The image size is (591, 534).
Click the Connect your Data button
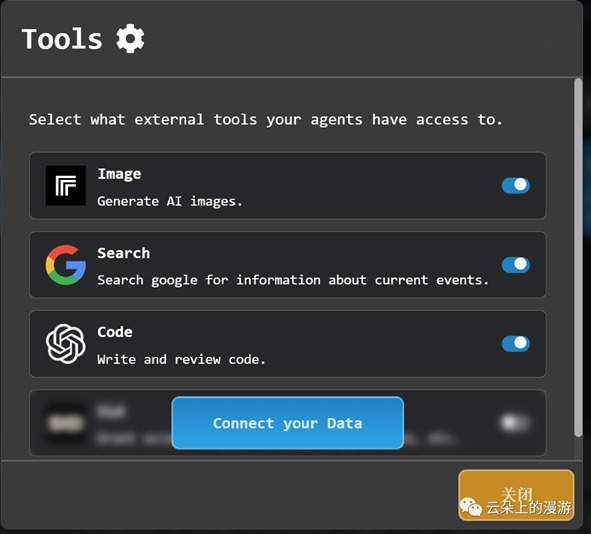point(288,423)
